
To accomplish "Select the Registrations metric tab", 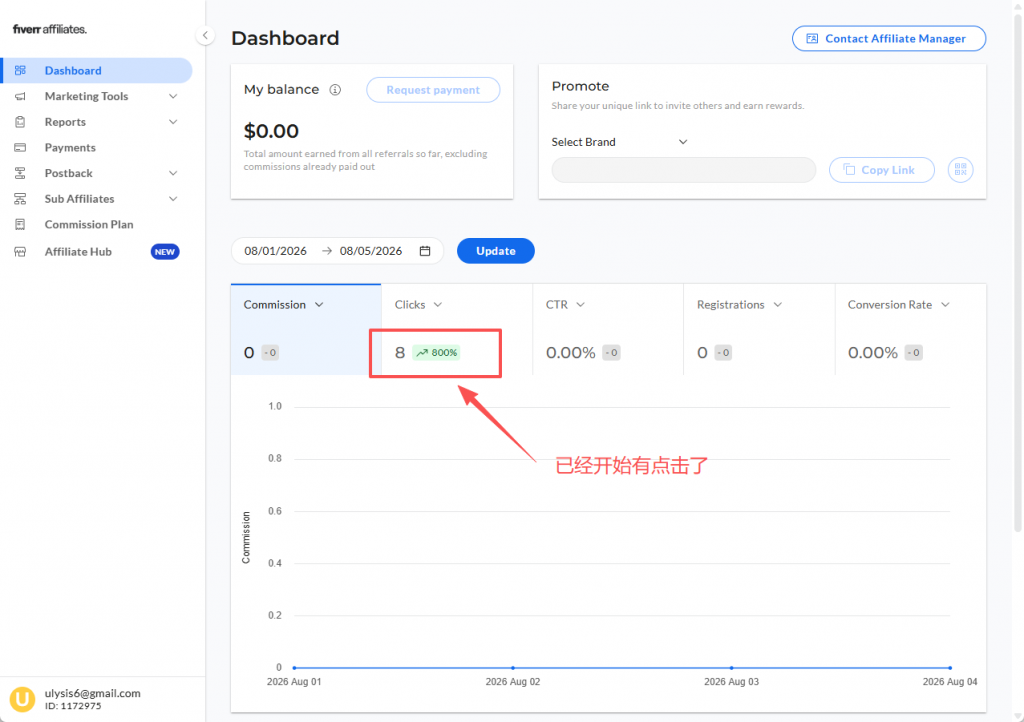I will 759,330.
